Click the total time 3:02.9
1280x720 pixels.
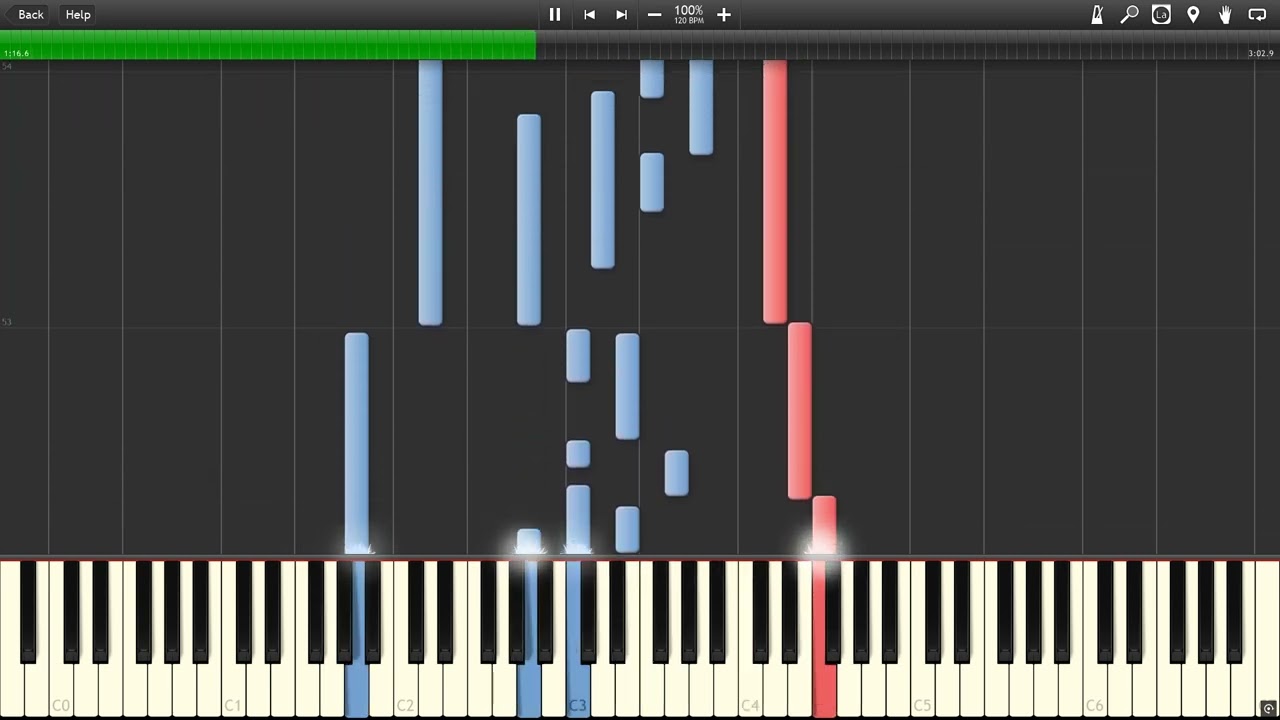[x=1261, y=53]
